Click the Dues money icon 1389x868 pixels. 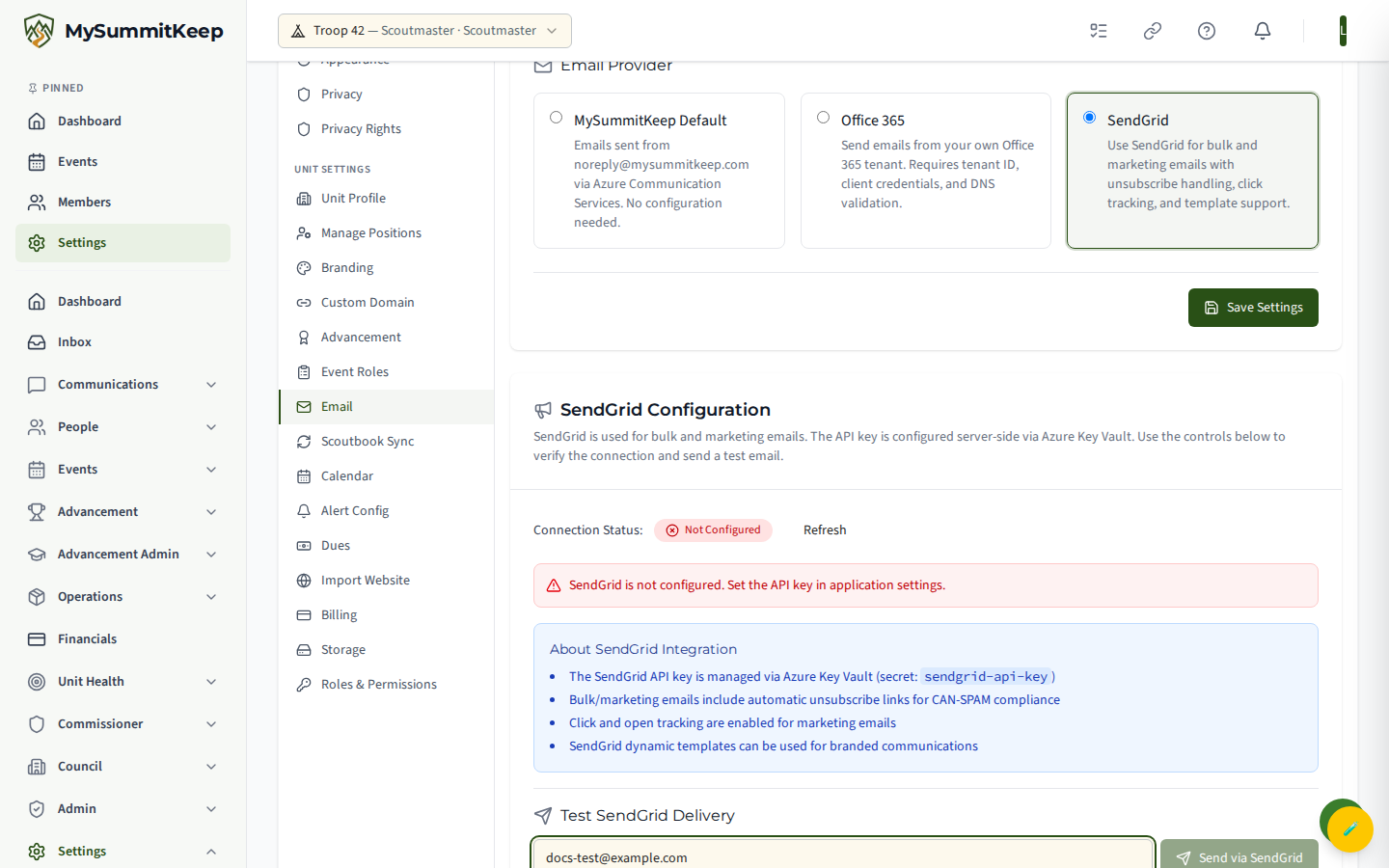tap(304, 546)
